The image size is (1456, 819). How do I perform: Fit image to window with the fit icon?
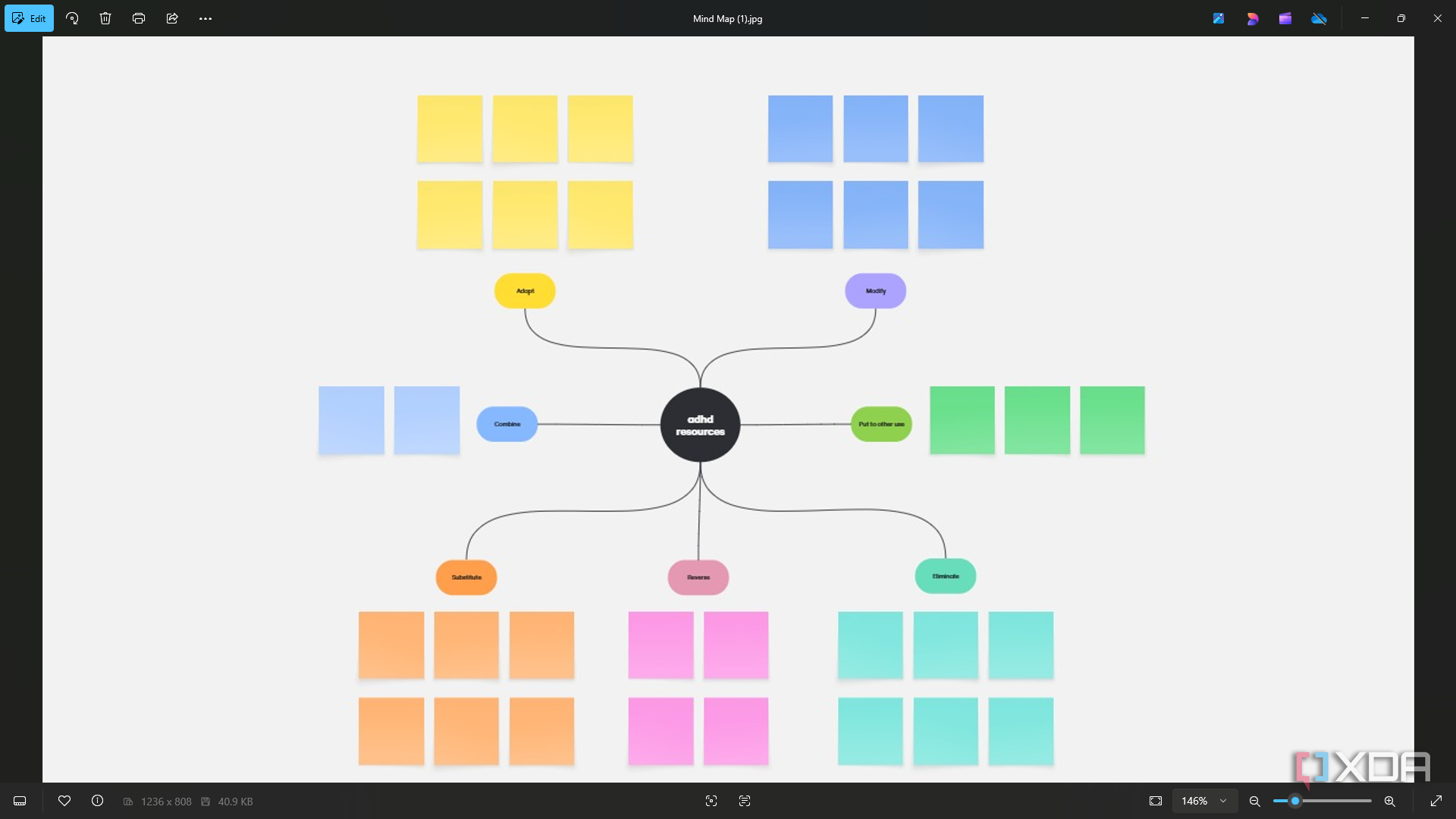[x=1156, y=801]
